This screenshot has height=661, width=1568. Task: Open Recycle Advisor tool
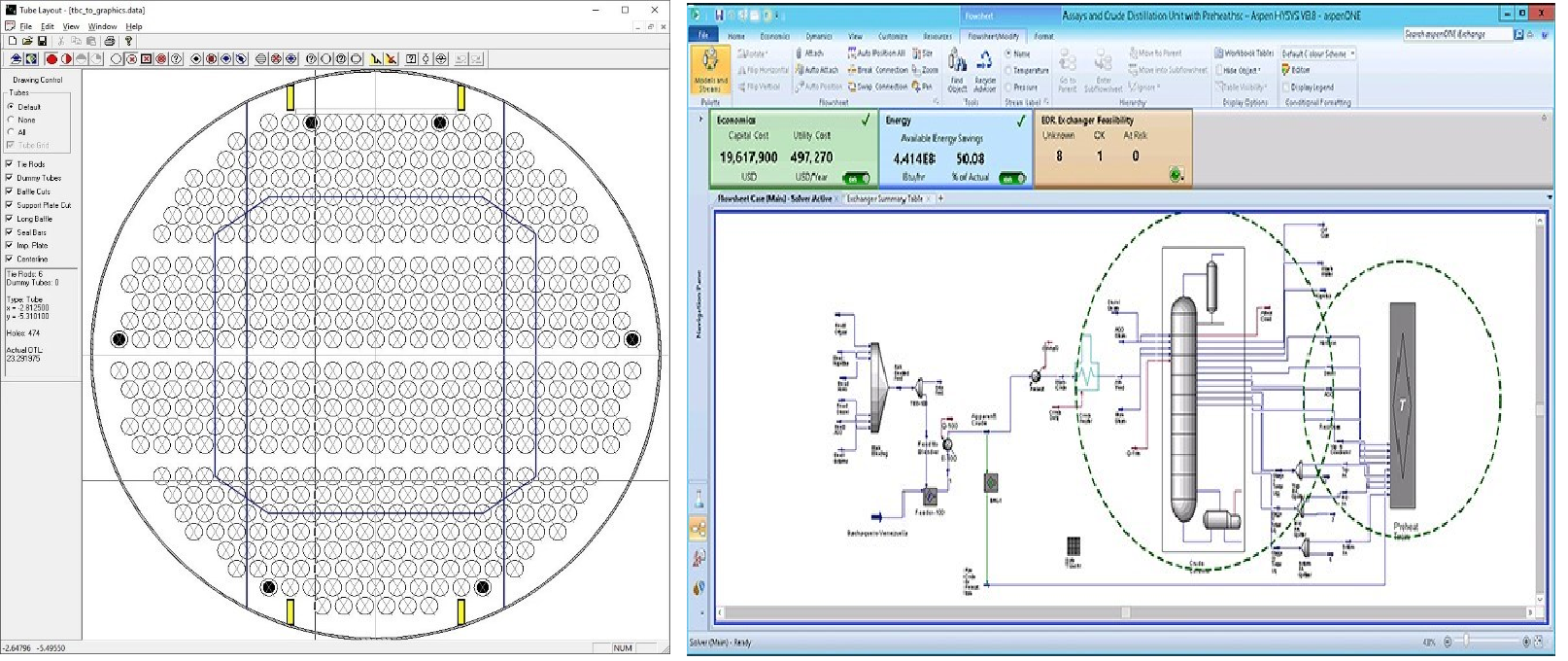tap(985, 71)
